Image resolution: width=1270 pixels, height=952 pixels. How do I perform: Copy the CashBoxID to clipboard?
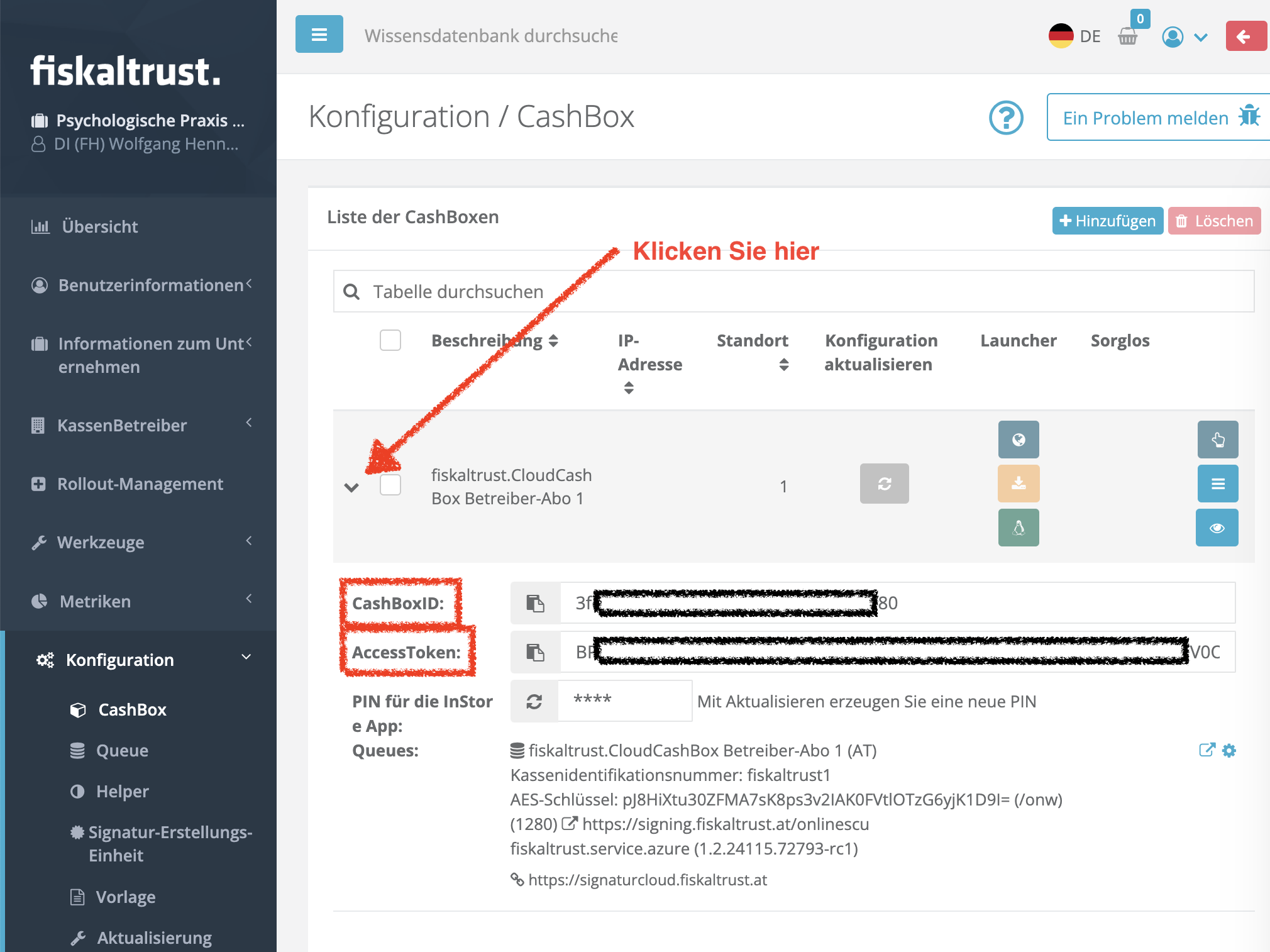(535, 603)
